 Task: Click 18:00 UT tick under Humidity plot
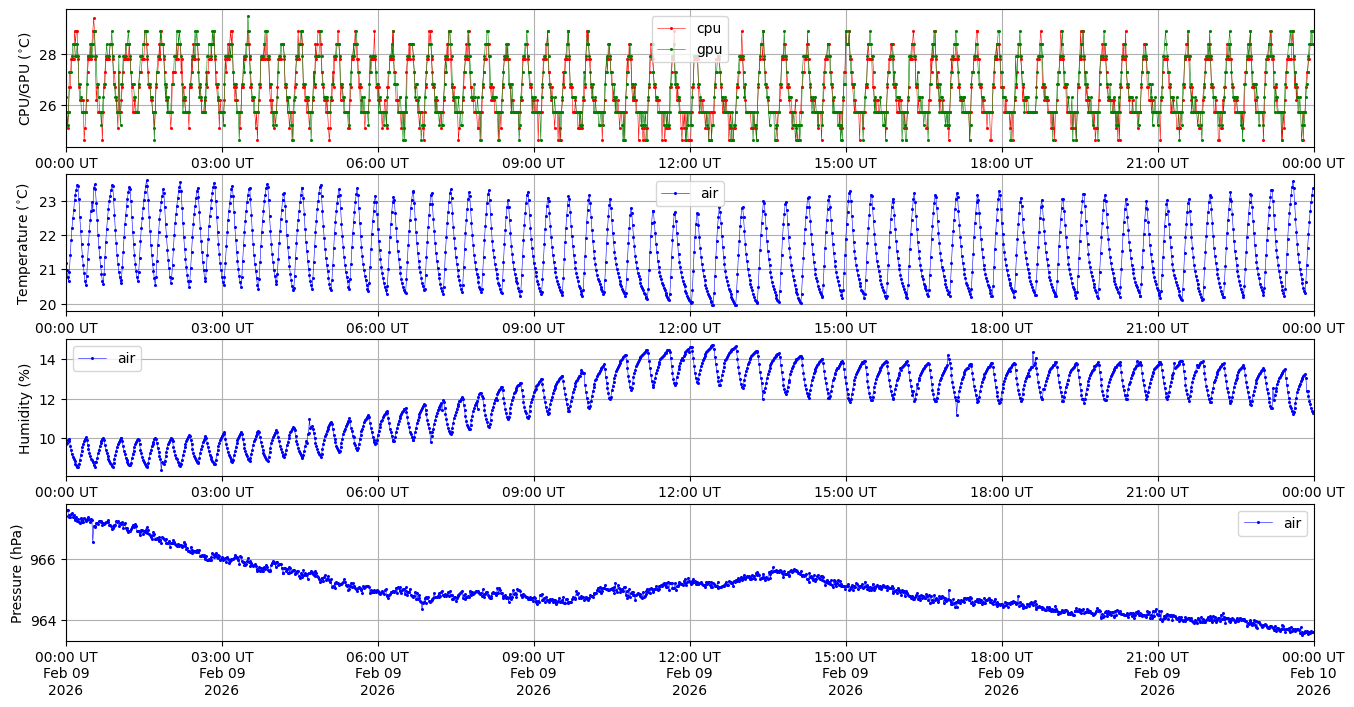pyautogui.click(x=1002, y=492)
